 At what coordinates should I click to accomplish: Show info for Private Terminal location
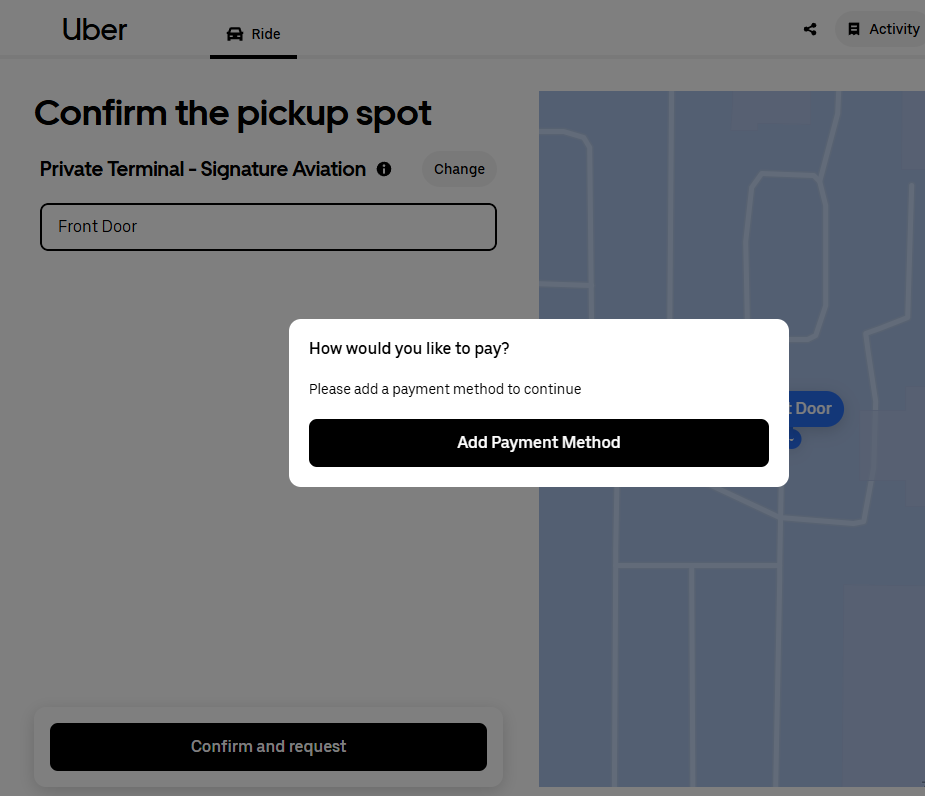coord(384,169)
